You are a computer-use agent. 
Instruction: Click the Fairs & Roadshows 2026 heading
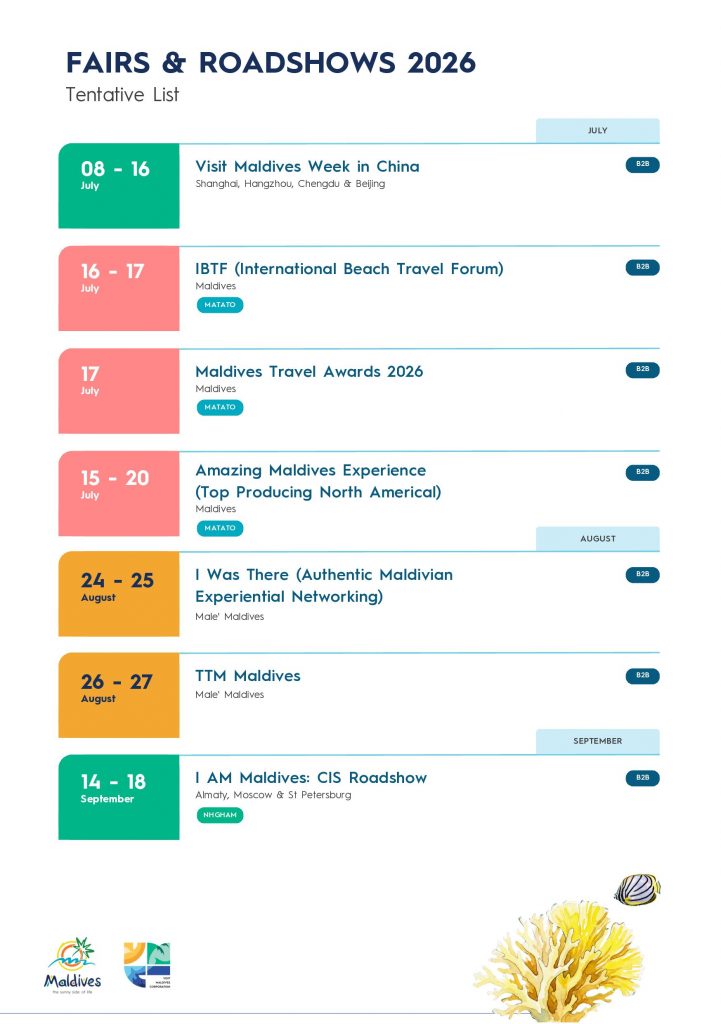[x=271, y=63]
